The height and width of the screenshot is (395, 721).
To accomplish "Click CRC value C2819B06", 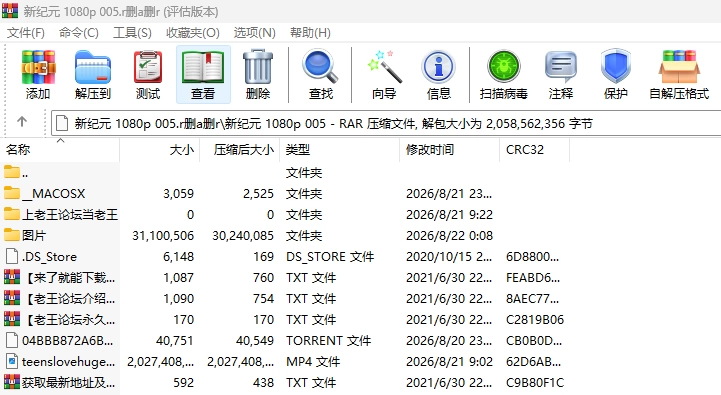I will tap(535, 320).
